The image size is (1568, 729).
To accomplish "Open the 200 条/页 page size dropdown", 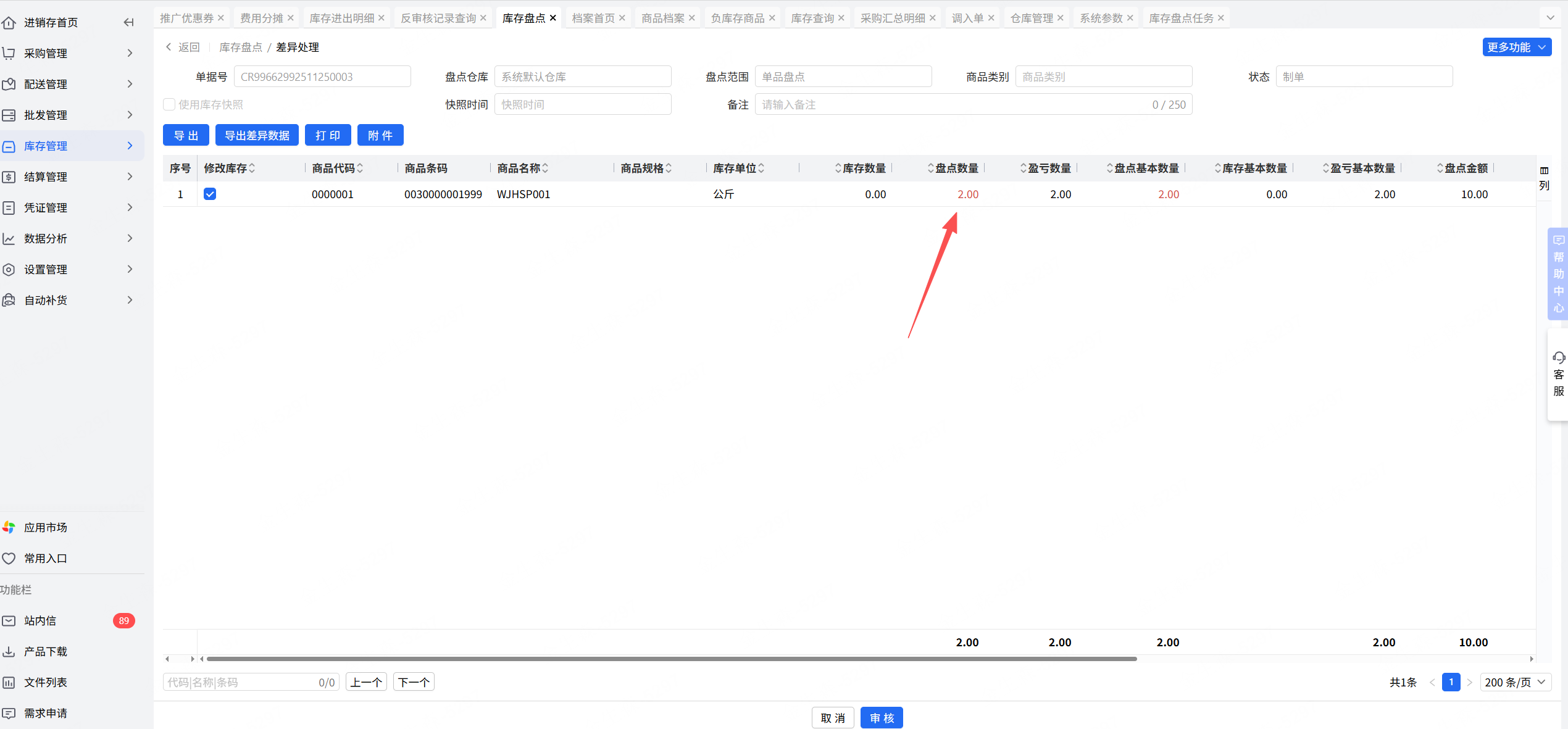I will pyautogui.click(x=1515, y=682).
